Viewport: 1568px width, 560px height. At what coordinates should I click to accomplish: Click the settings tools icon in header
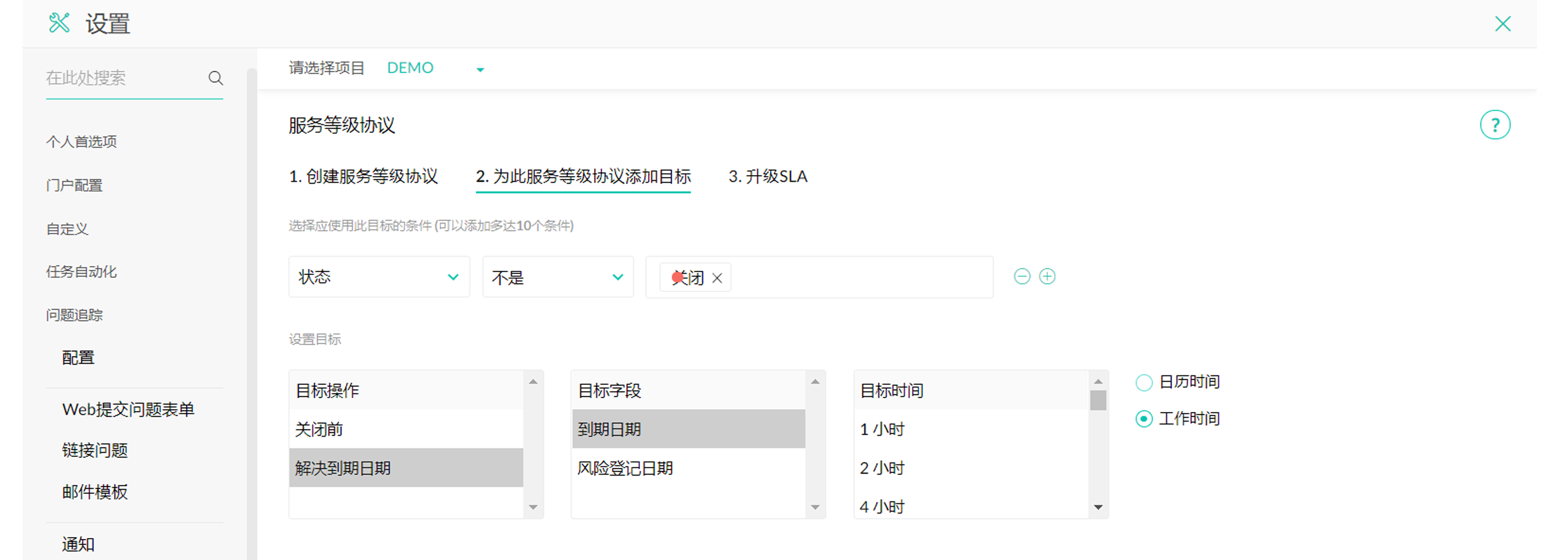[59, 24]
